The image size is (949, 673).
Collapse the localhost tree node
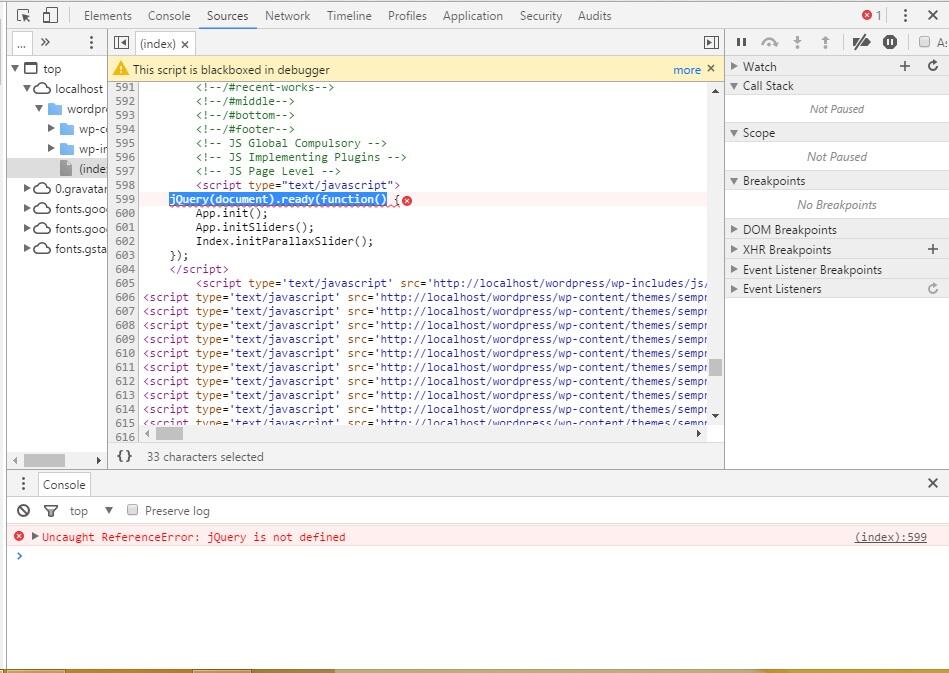coord(27,88)
